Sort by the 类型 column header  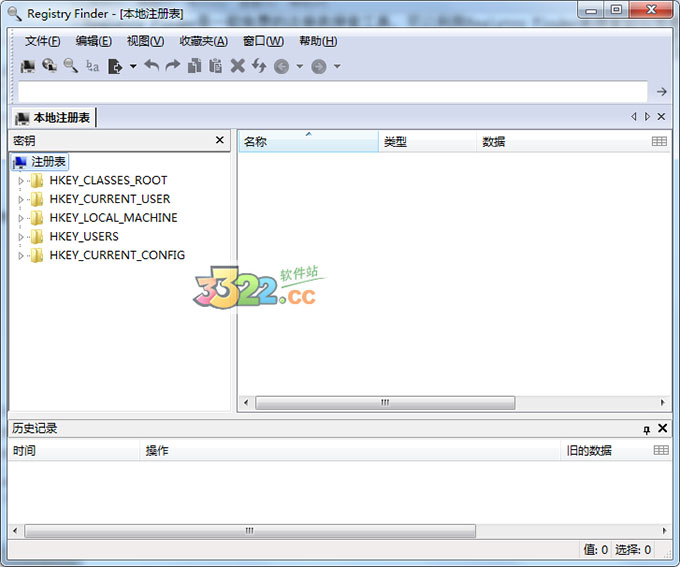coord(427,141)
